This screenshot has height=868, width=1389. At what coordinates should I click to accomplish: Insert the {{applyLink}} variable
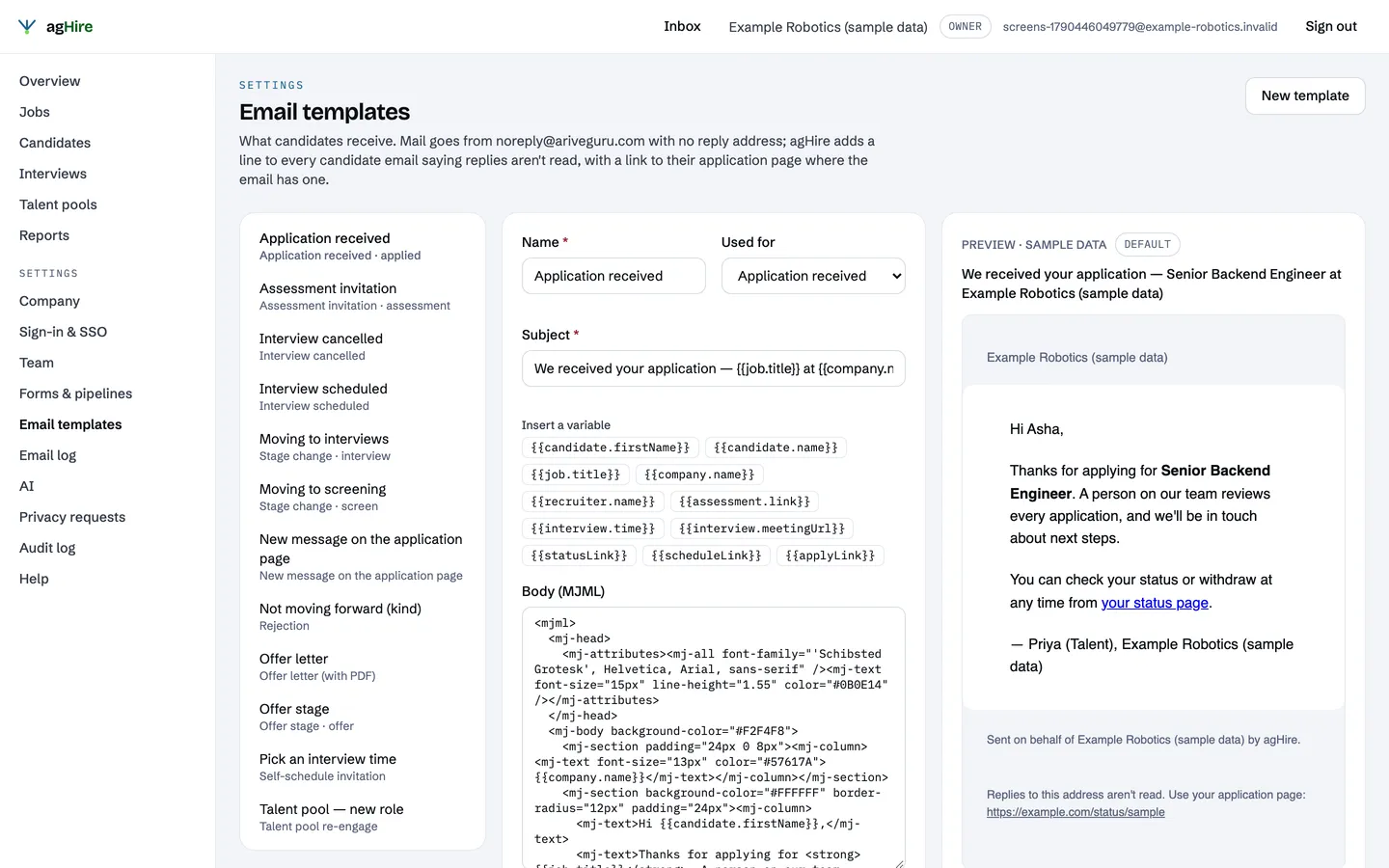(x=831, y=556)
